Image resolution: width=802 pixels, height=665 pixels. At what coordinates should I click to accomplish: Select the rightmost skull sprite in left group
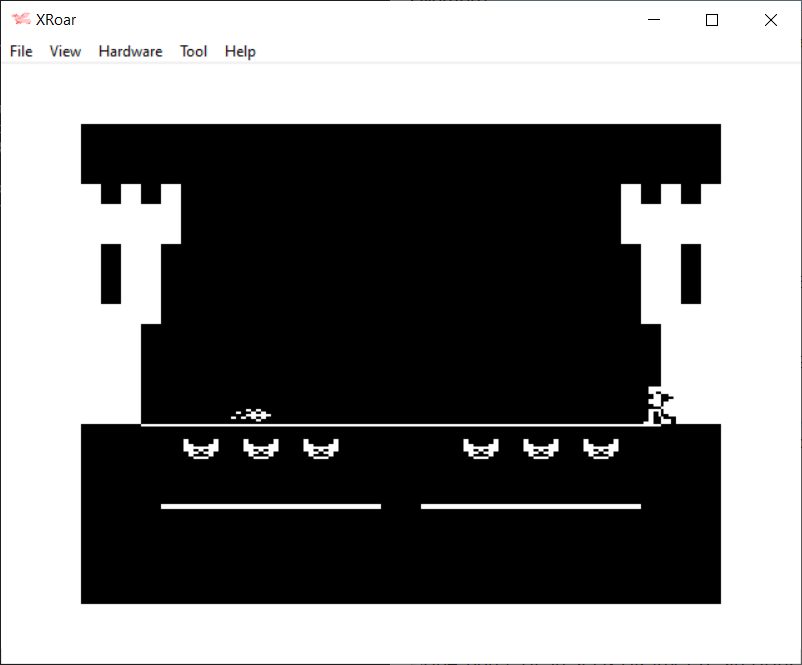(320, 449)
